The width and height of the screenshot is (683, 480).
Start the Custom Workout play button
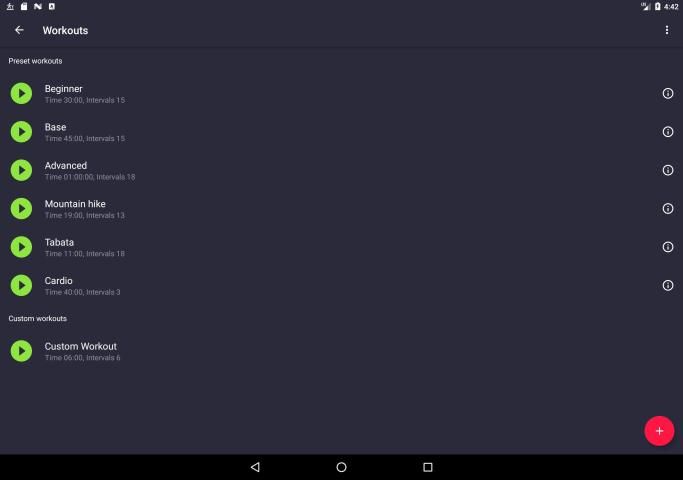tap(21, 351)
